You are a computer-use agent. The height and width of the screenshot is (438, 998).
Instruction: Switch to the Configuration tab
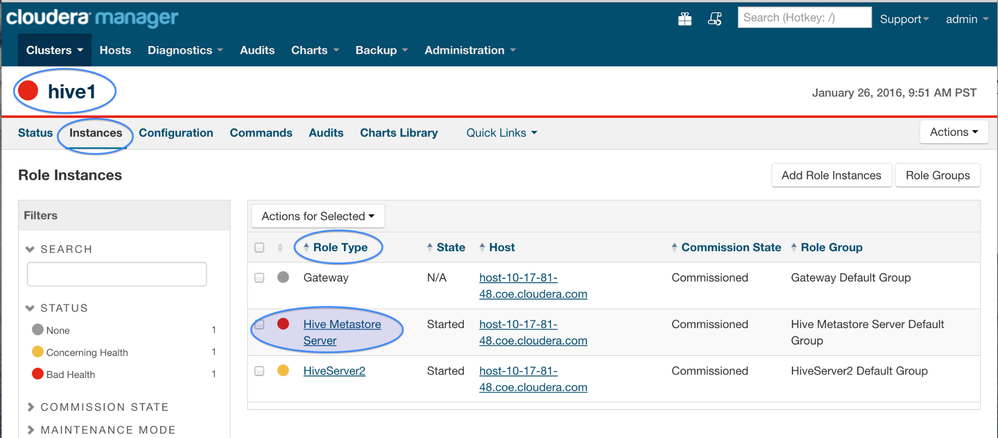point(176,133)
